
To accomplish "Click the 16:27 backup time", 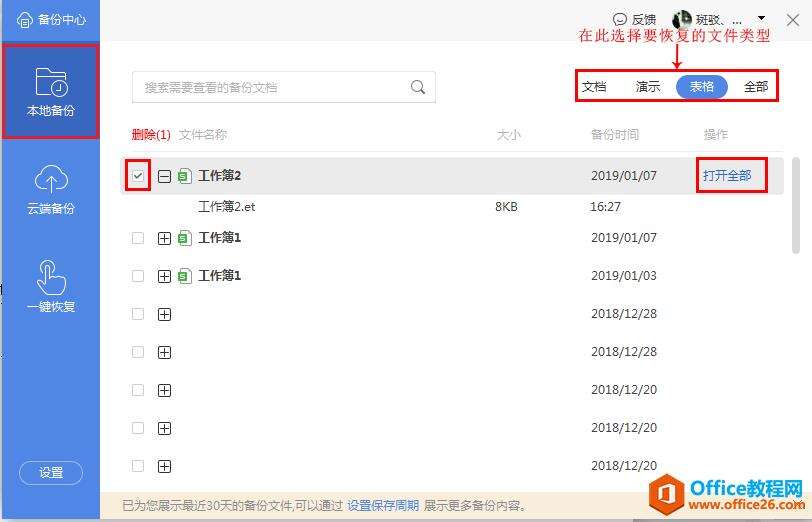I will tap(605, 207).
